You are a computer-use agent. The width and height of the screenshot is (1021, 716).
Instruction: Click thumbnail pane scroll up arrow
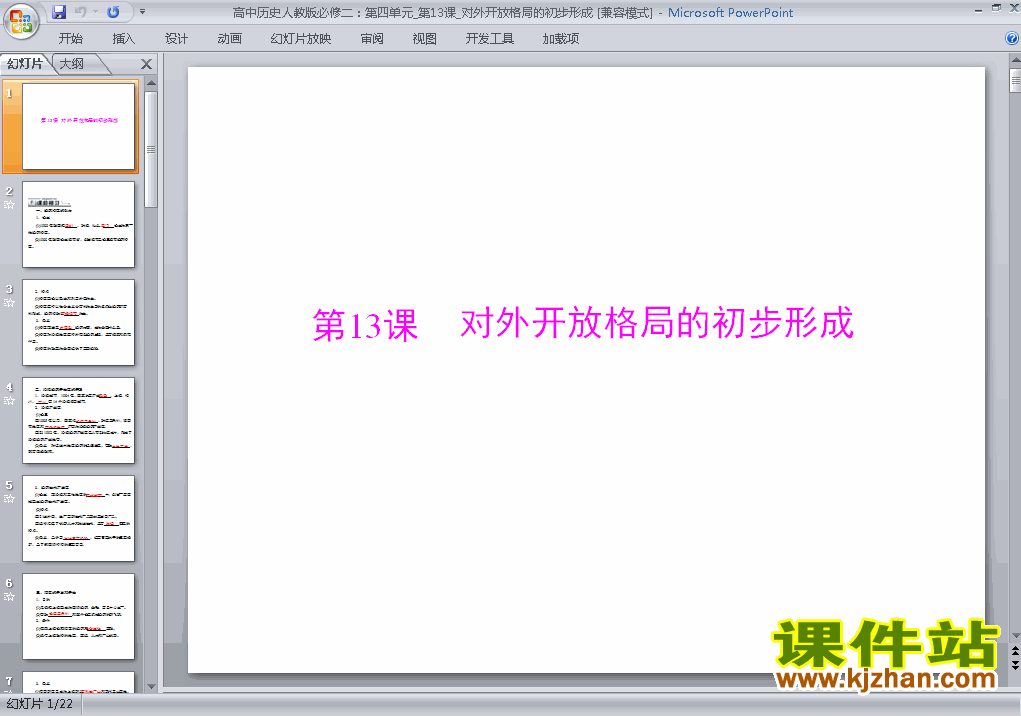[x=151, y=83]
